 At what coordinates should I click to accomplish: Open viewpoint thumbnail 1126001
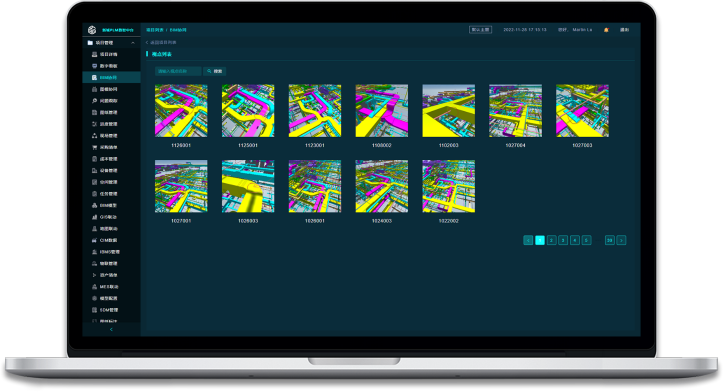click(x=181, y=111)
